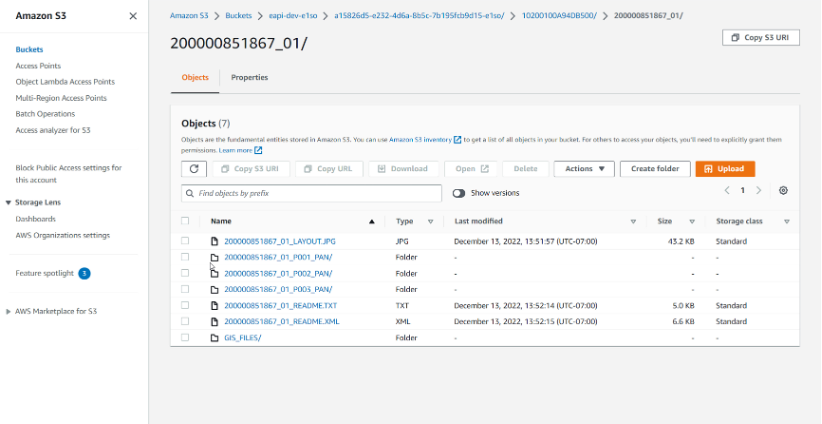This screenshot has width=822, height=424.
Task: Click the orange Upload button
Action: point(725,169)
